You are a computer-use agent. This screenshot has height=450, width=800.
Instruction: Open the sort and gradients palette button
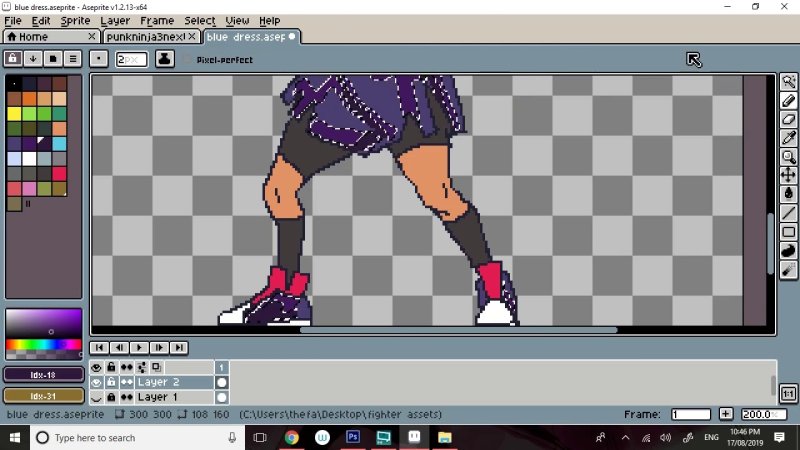point(33,59)
